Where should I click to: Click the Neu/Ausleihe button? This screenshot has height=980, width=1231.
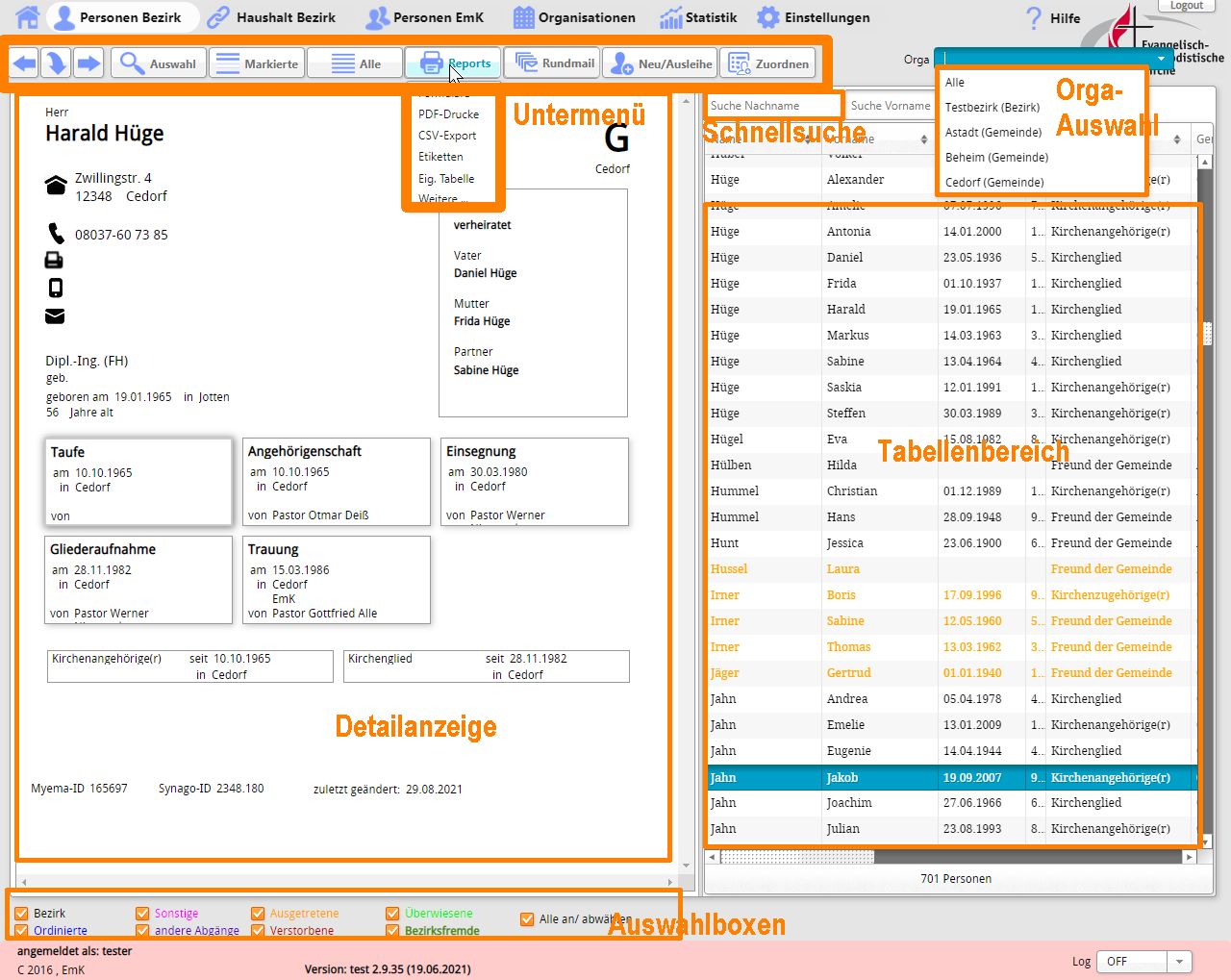[x=660, y=63]
